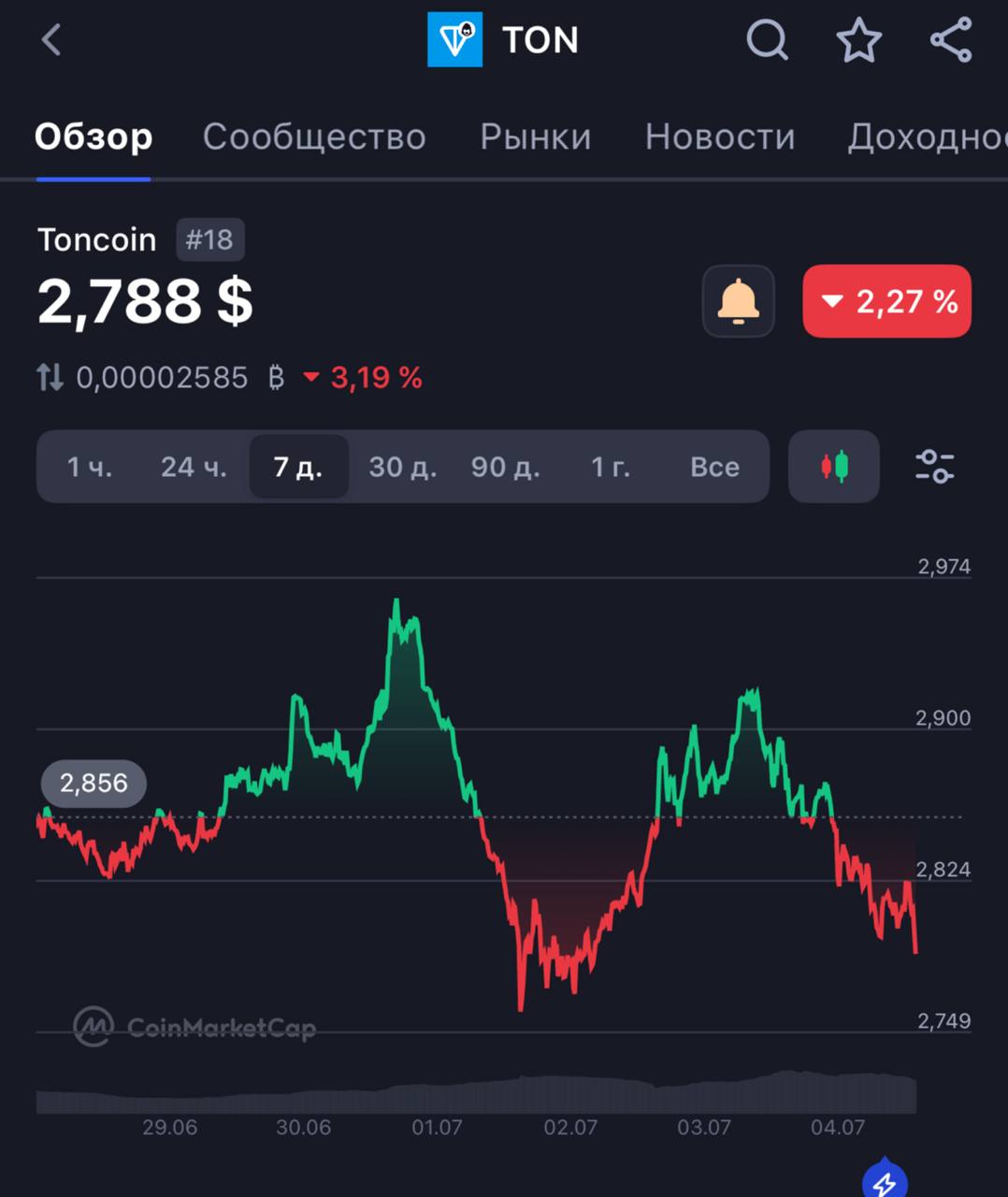Select the 24 ч. time range
The width and height of the screenshot is (1008, 1197).
coord(194,467)
